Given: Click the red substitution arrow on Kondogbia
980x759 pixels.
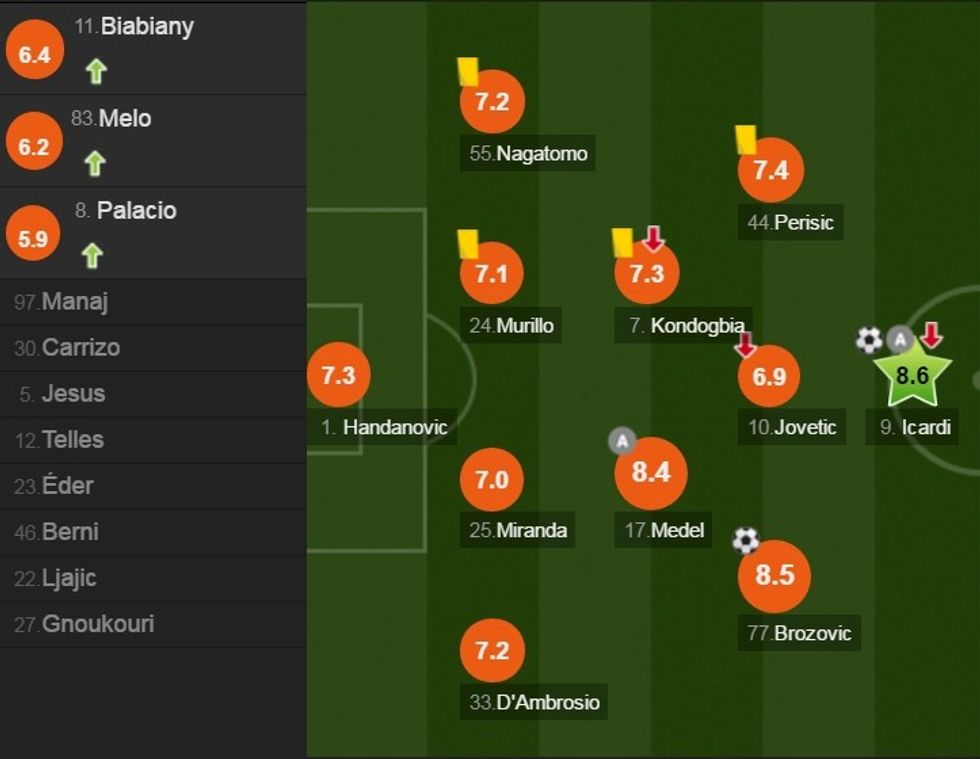Looking at the screenshot, I should tap(653, 238).
